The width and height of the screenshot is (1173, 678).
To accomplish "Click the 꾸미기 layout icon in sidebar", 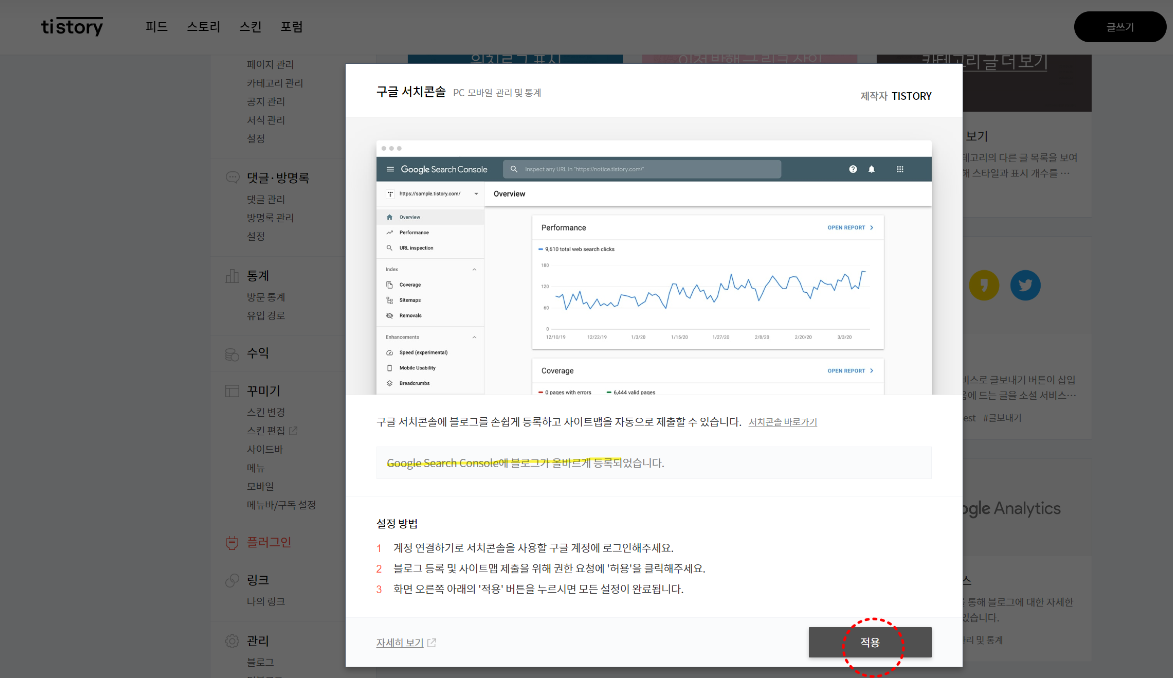I will (232, 391).
